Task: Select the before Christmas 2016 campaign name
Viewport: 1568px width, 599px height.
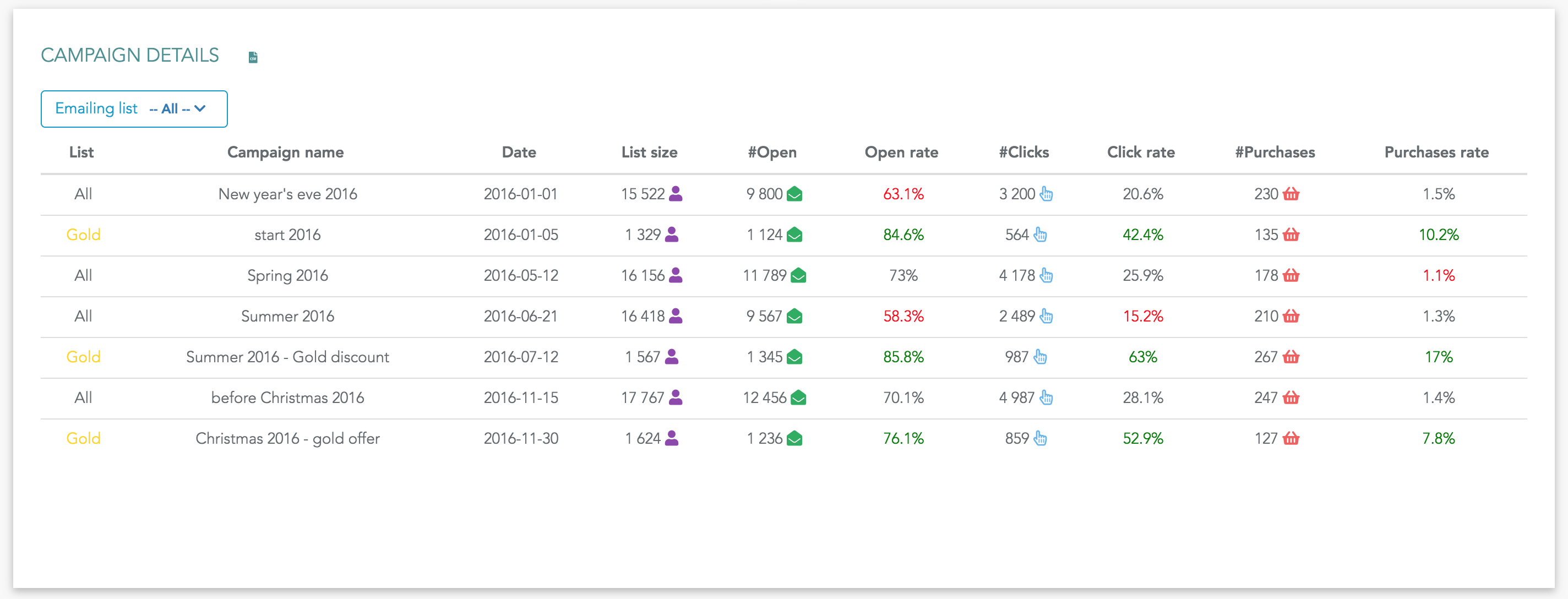Action: [287, 398]
